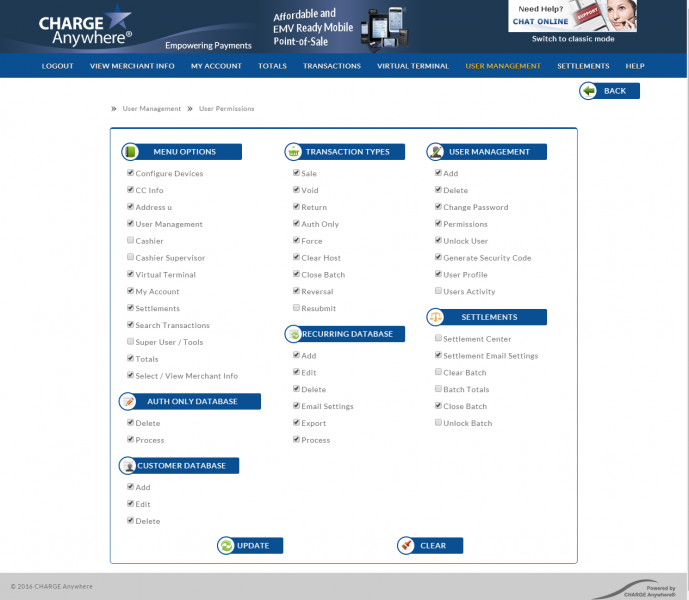This screenshot has height=600, width=689.
Task: Go to My Account menu
Action: click(x=216, y=66)
